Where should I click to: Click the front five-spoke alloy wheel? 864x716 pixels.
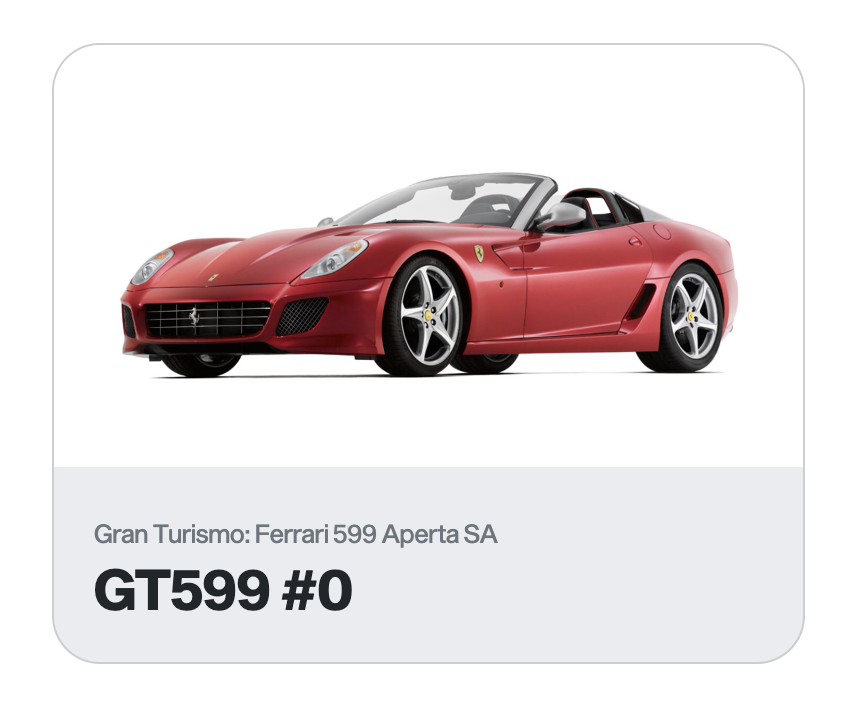[428, 316]
